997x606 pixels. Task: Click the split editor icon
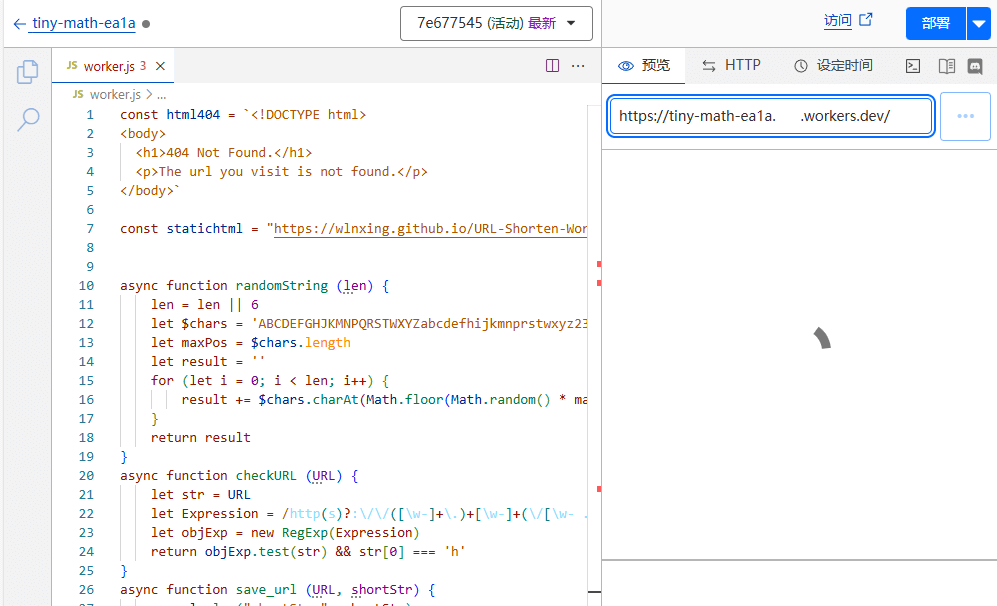click(x=552, y=65)
